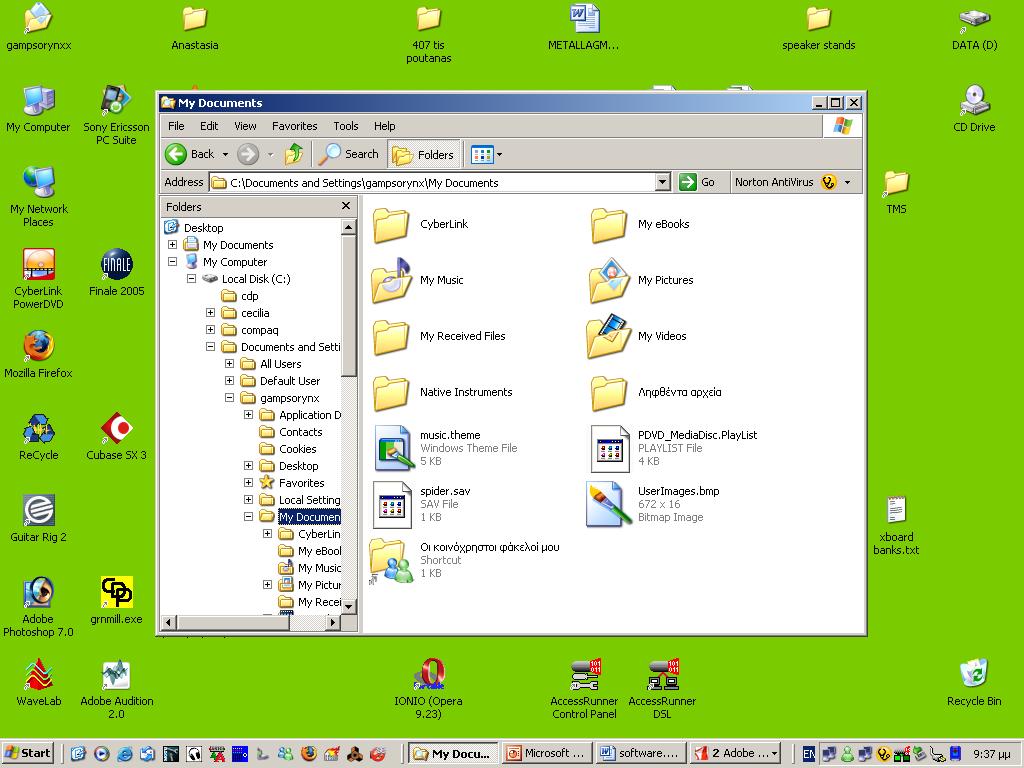Select the PDVD_MediaDisc.PlayList file icon

point(609,448)
